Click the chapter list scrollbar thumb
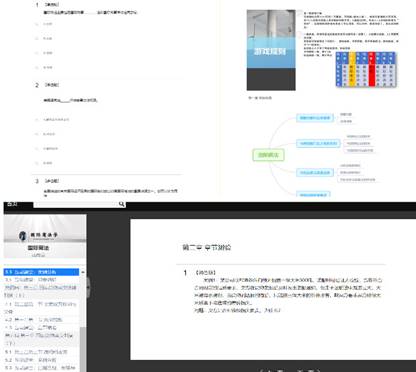This screenshot has height=372, width=416. coord(83,348)
